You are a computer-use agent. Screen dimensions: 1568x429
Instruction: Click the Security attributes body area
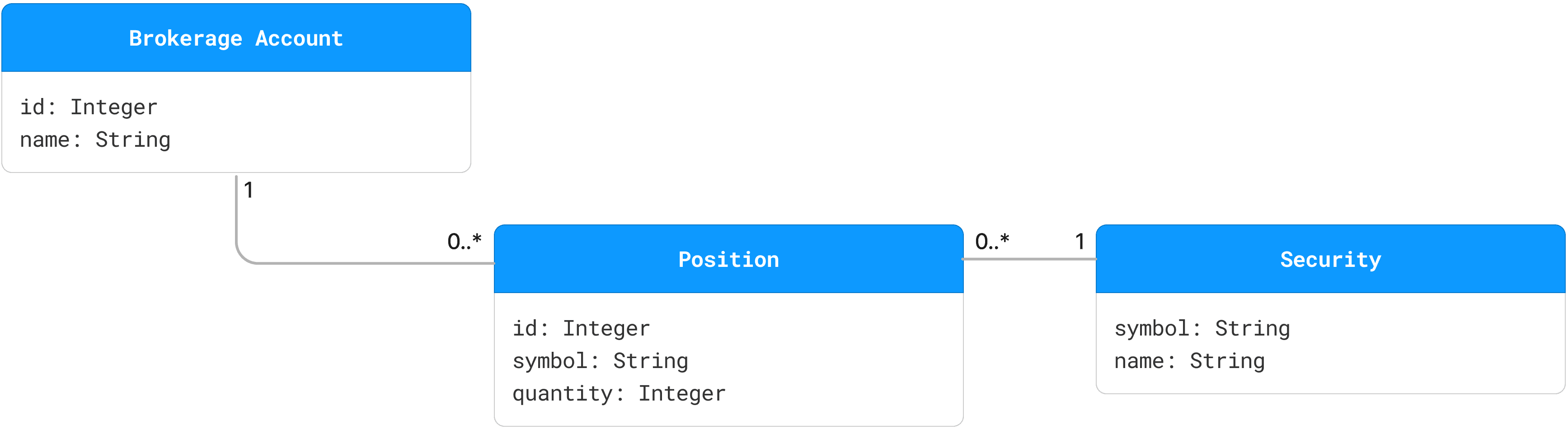coord(1331,343)
